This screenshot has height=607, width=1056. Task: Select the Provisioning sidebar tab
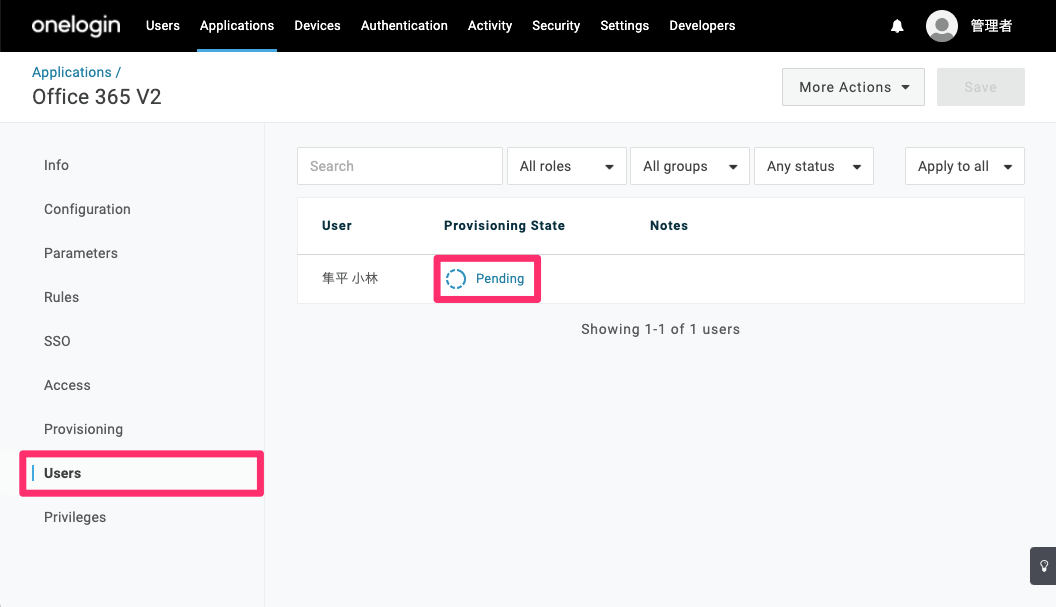[84, 429]
